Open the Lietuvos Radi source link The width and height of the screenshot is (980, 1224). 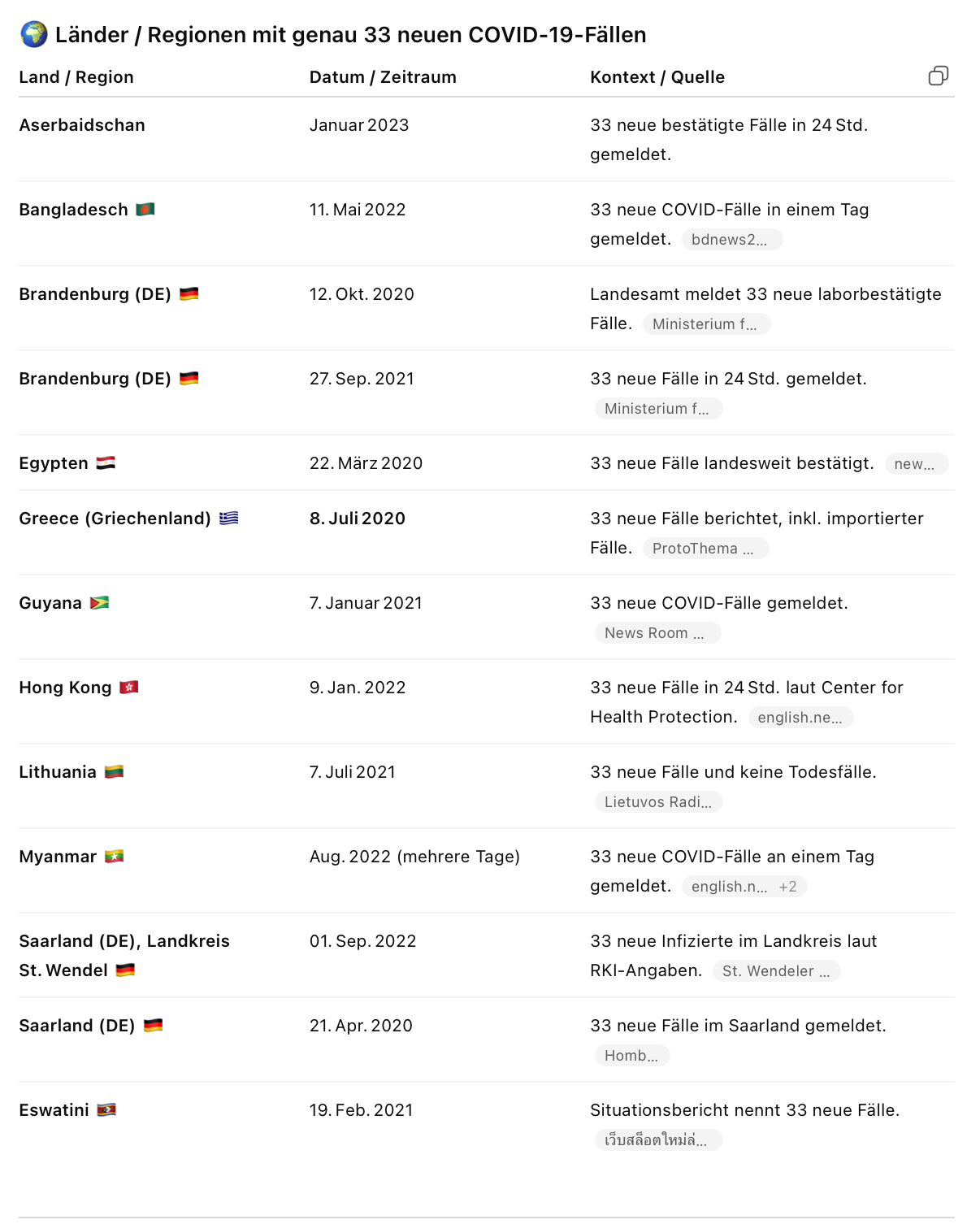tap(657, 802)
